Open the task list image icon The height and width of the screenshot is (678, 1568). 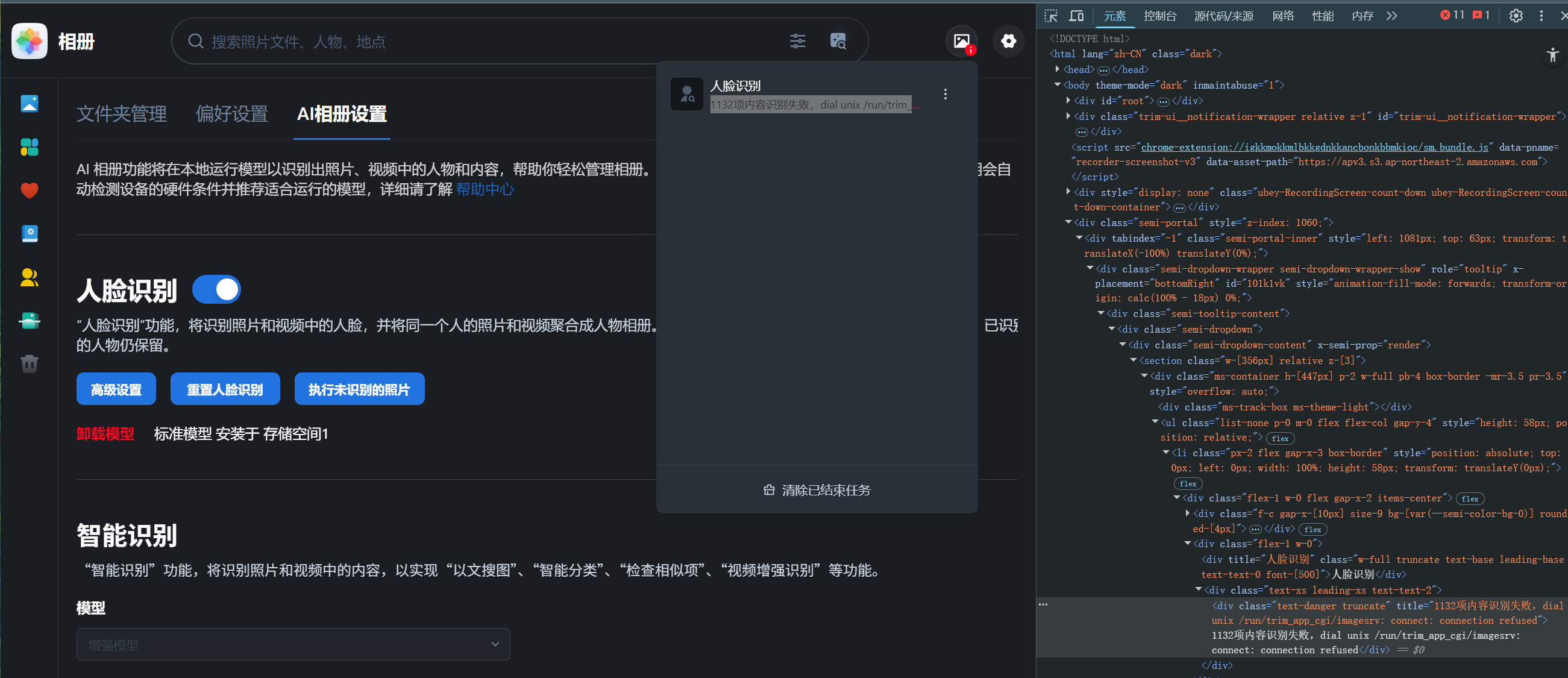961,42
